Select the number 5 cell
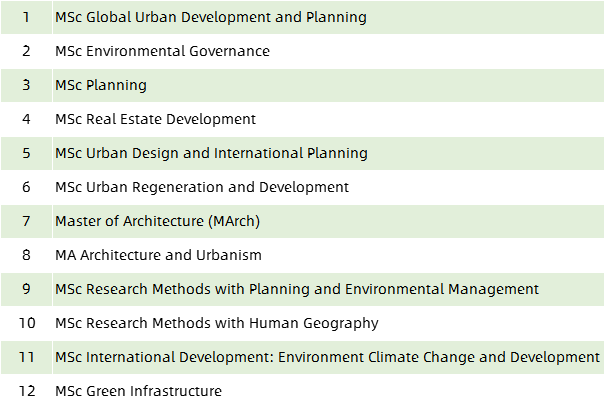The image size is (605, 409). click(26, 153)
